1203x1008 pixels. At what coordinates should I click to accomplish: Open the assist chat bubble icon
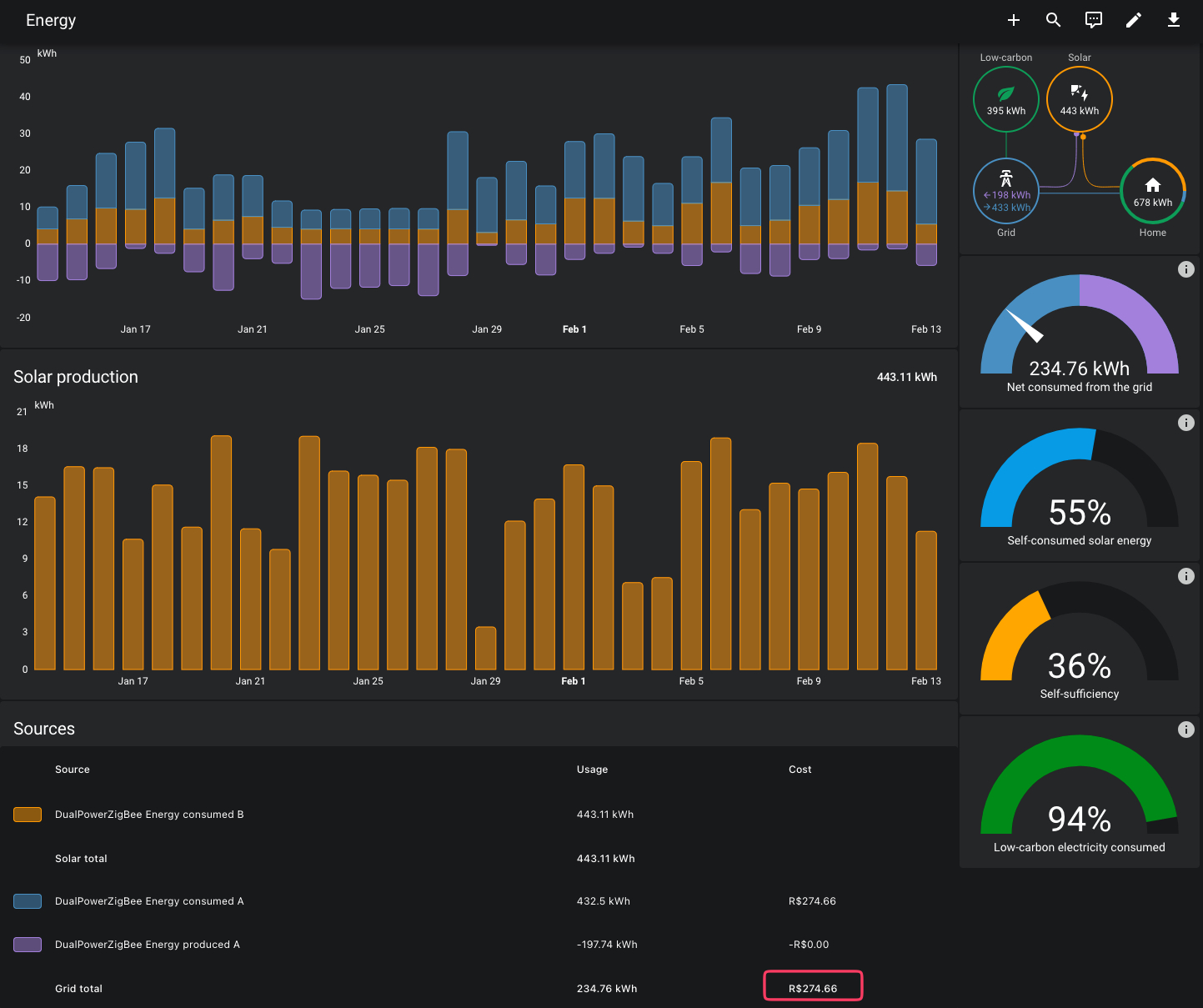pos(1094,20)
